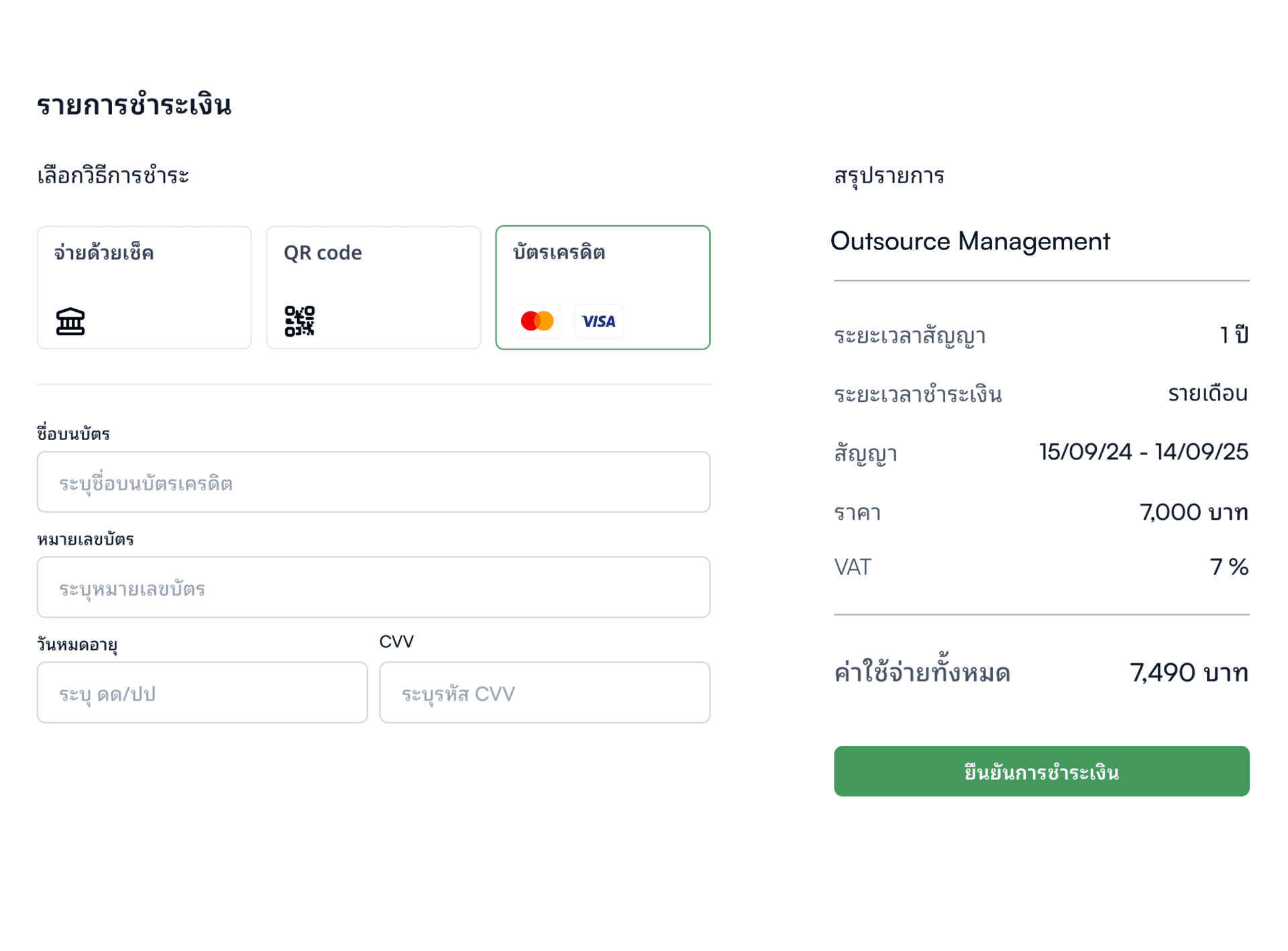The width and height of the screenshot is (1288, 951).
Task: Click the สรุปรายการ summary heading
Action: 889,176
